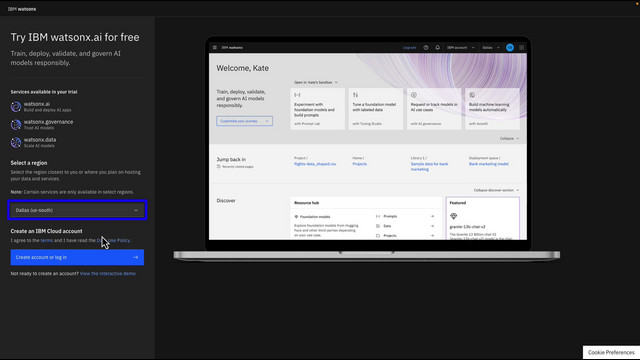
Task: Open the Dallas (us-south) region dropdown
Action: click(77, 210)
